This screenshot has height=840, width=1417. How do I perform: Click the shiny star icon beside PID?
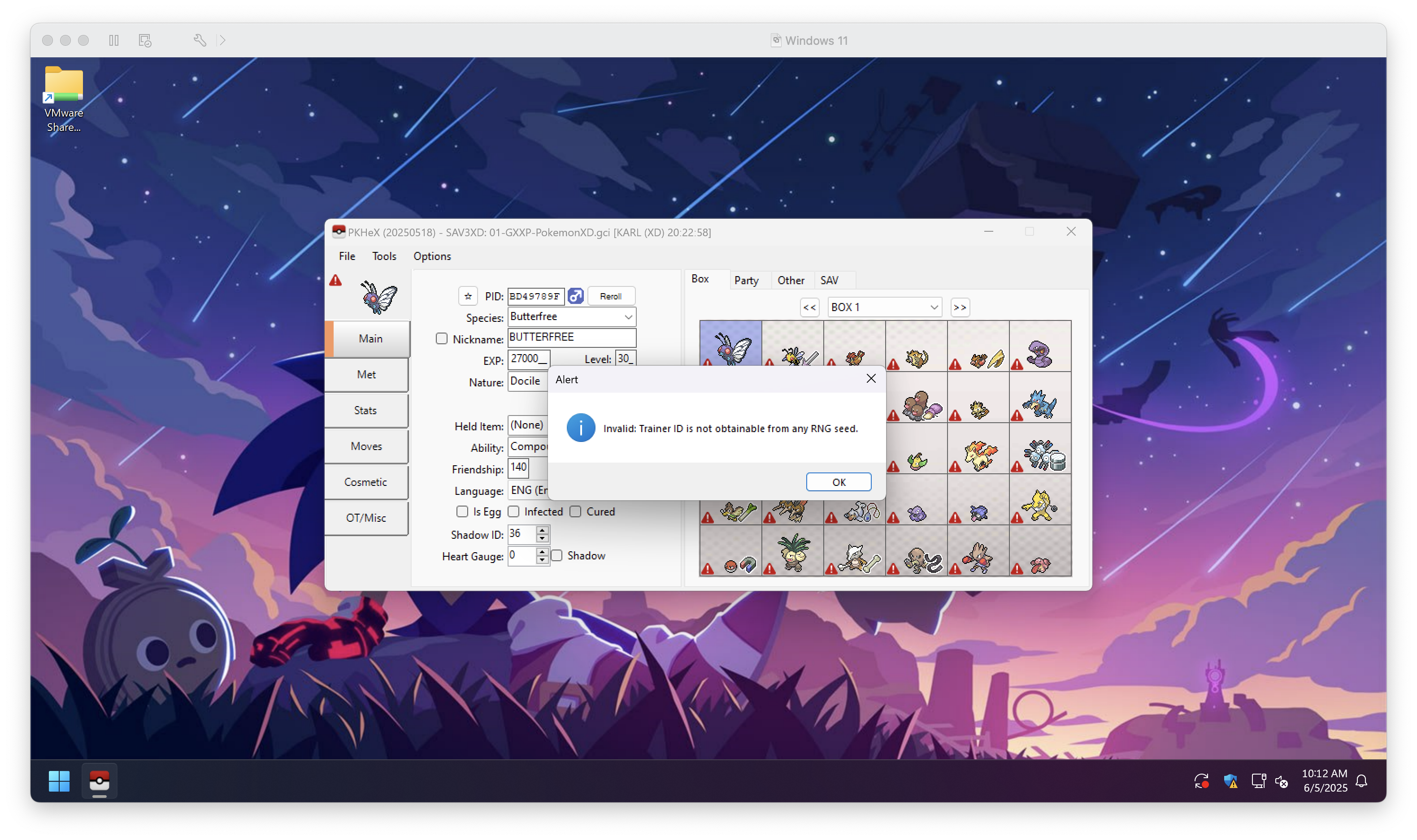tap(468, 296)
